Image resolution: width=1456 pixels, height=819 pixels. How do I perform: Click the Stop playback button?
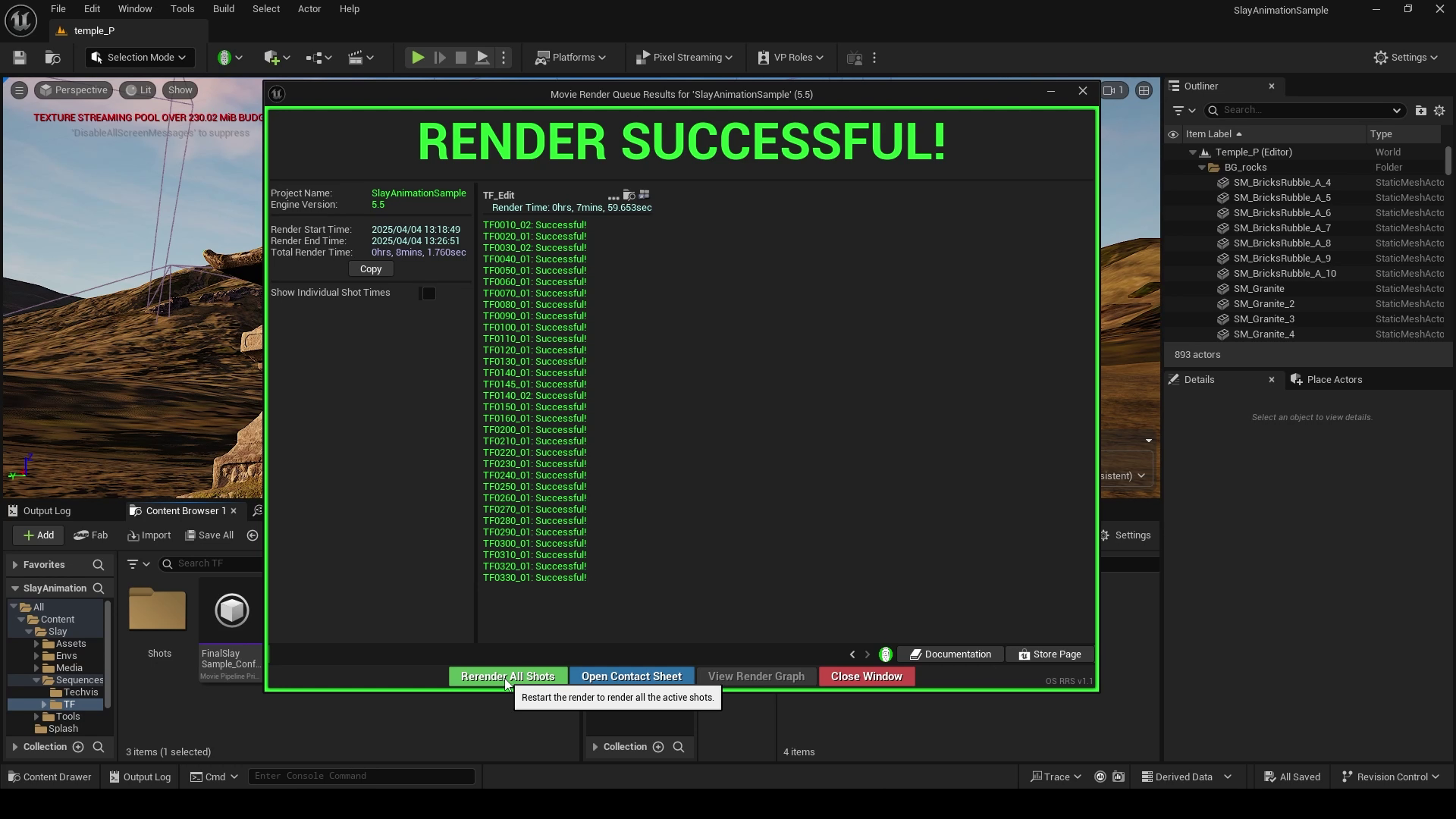point(460,58)
